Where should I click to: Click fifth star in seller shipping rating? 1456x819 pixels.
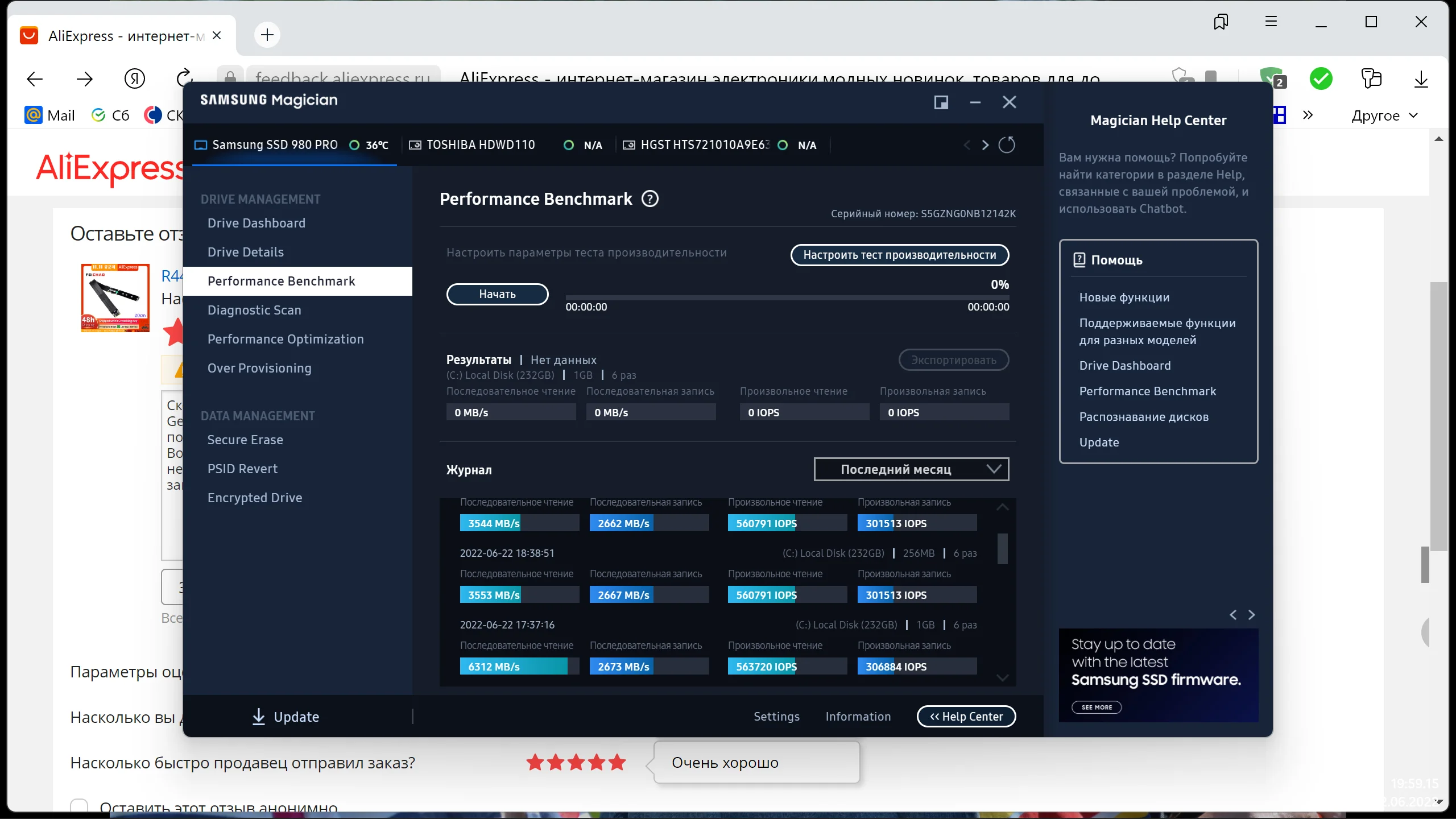tap(617, 762)
